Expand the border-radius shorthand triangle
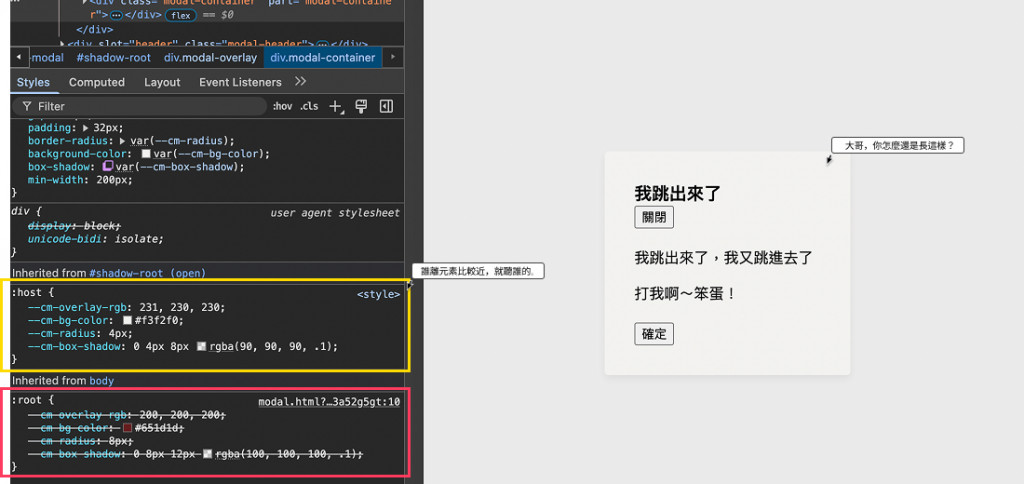 [x=123, y=141]
